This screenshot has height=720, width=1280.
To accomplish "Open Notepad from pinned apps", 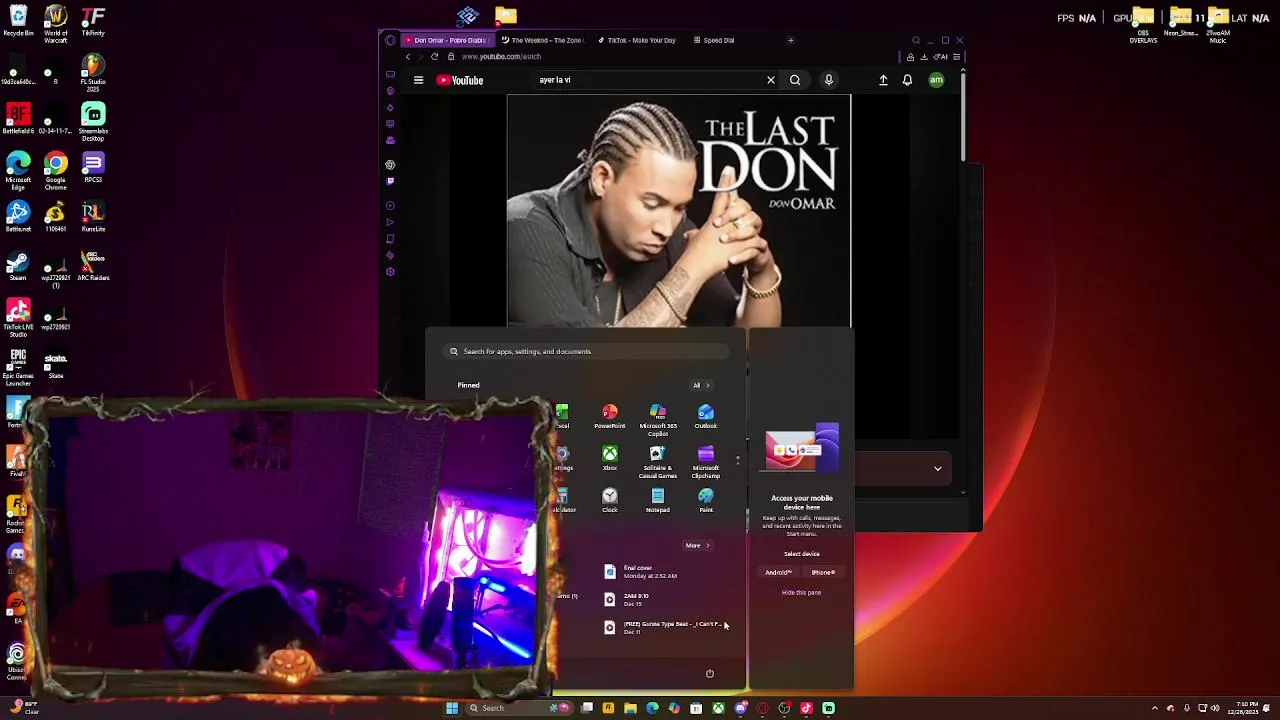I will 657,501.
